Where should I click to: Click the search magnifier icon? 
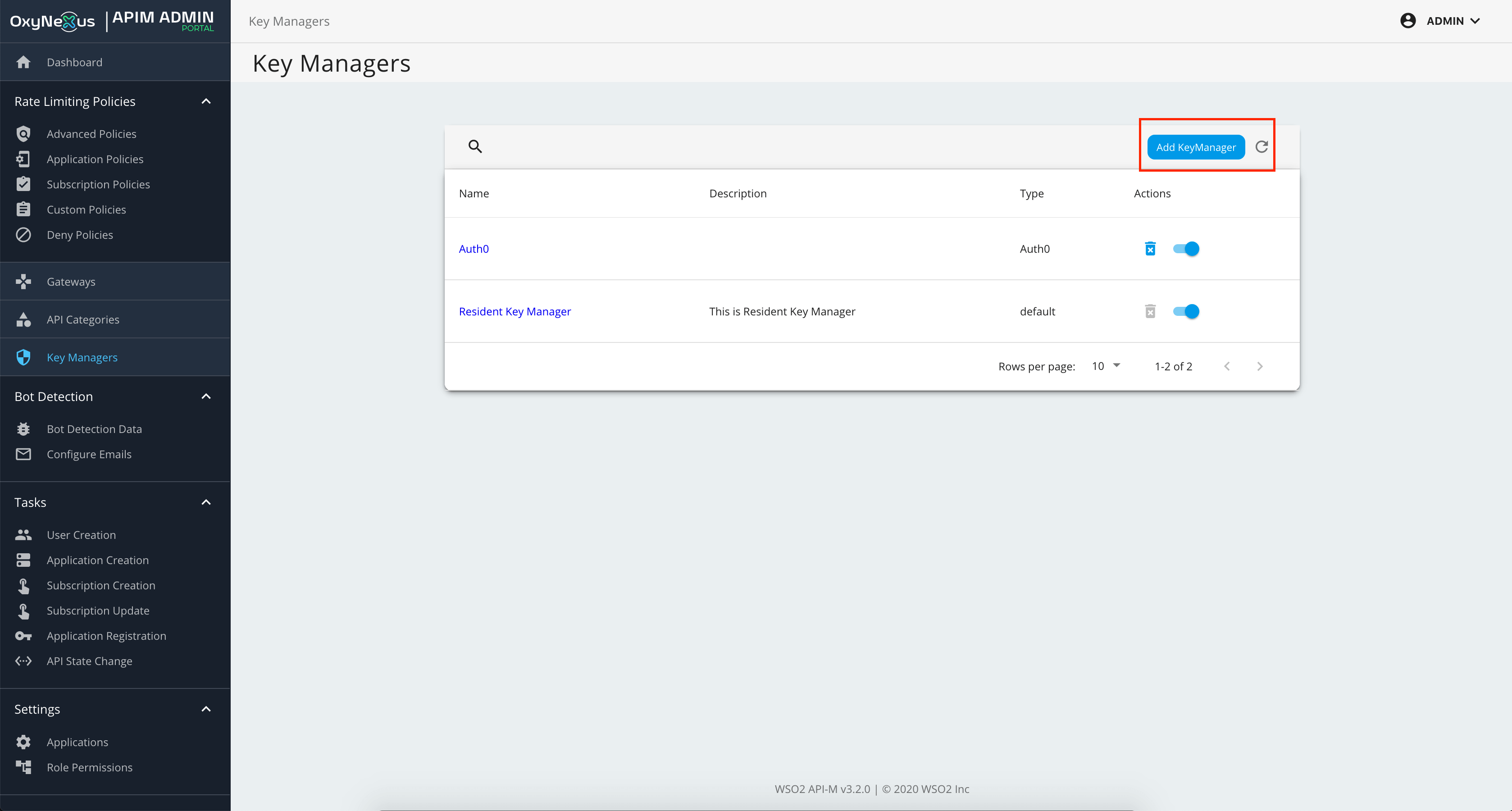pos(475,146)
